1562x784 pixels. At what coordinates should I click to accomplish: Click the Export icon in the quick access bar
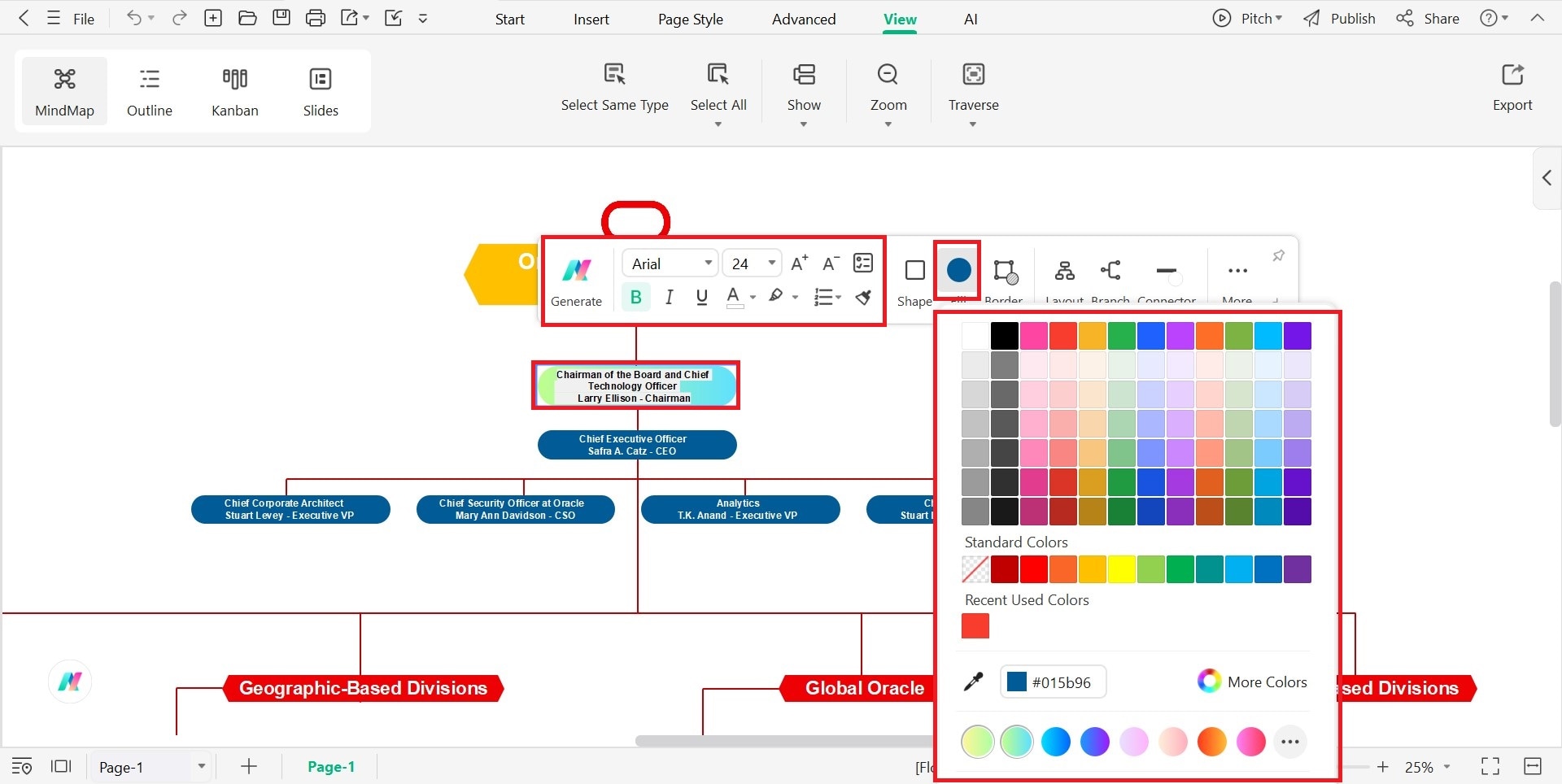(x=350, y=18)
